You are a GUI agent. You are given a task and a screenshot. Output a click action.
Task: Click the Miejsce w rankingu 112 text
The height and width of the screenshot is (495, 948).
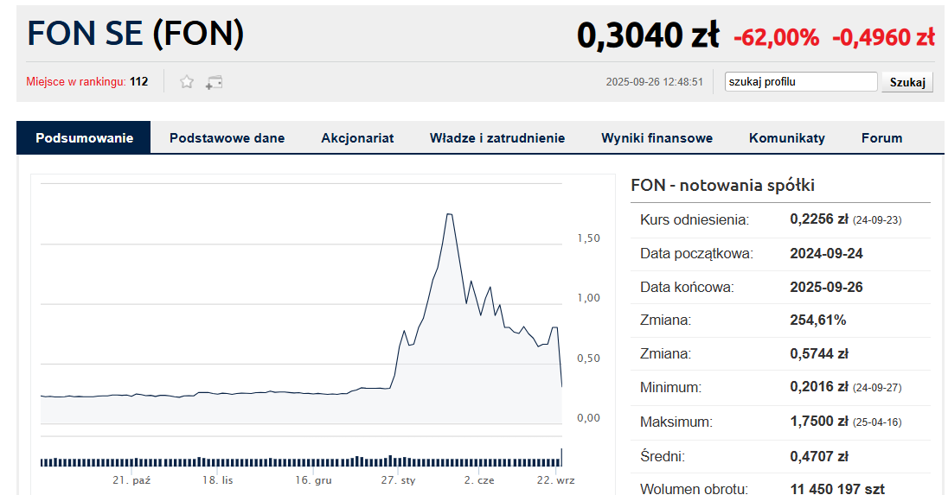click(87, 82)
